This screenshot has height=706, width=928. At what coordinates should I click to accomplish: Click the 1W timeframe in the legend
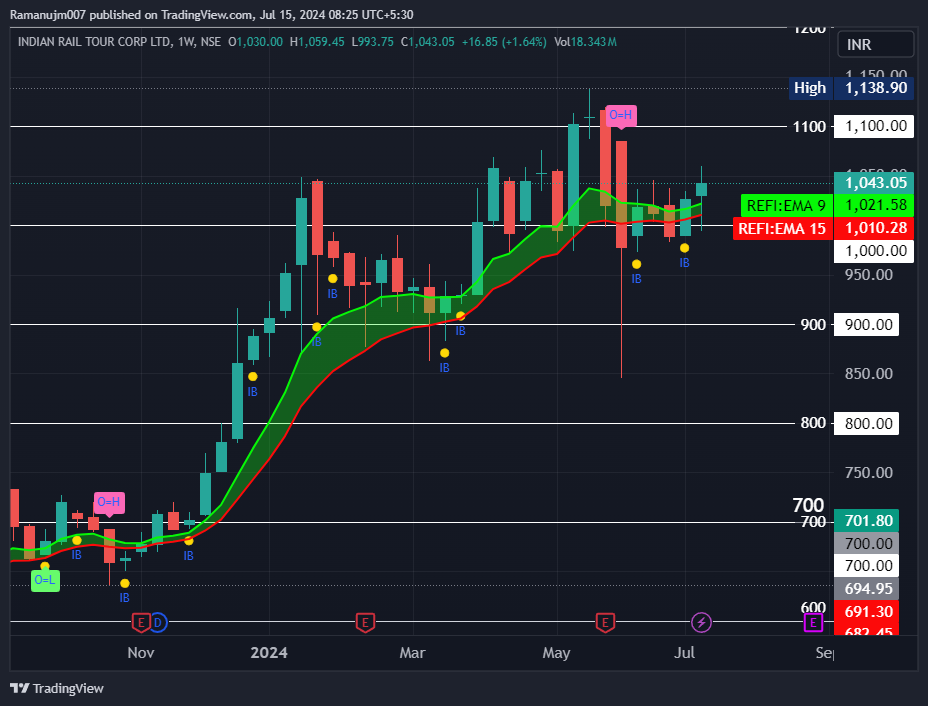click(186, 42)
